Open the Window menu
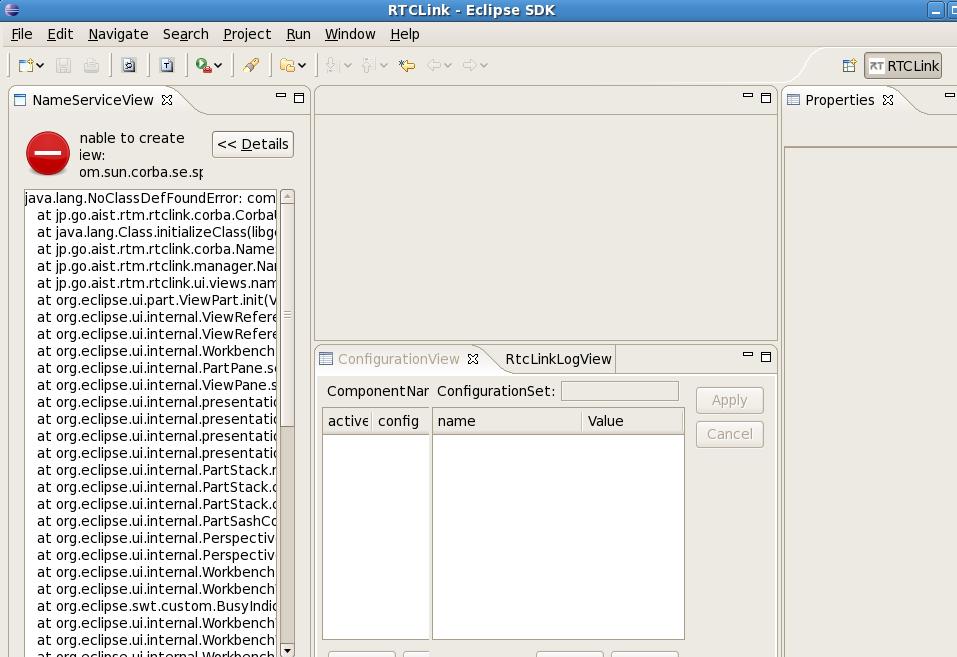This screenshot has height=657, width=957. pyautogui.click(x=350, y=34)
